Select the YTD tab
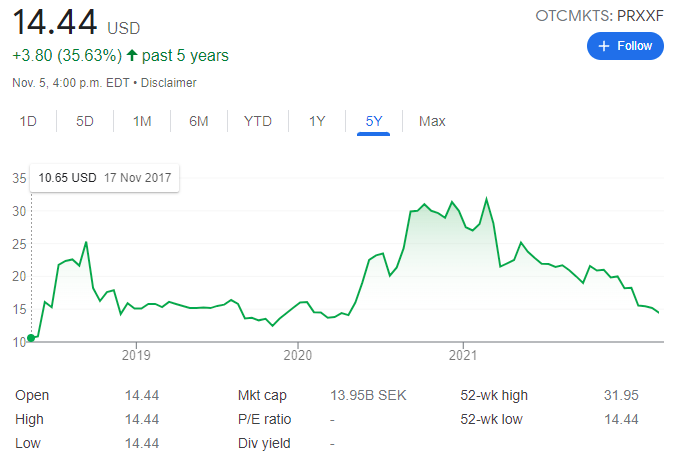Image resolution: width=687 pixels, height=468 pixels. coord(258,121)
